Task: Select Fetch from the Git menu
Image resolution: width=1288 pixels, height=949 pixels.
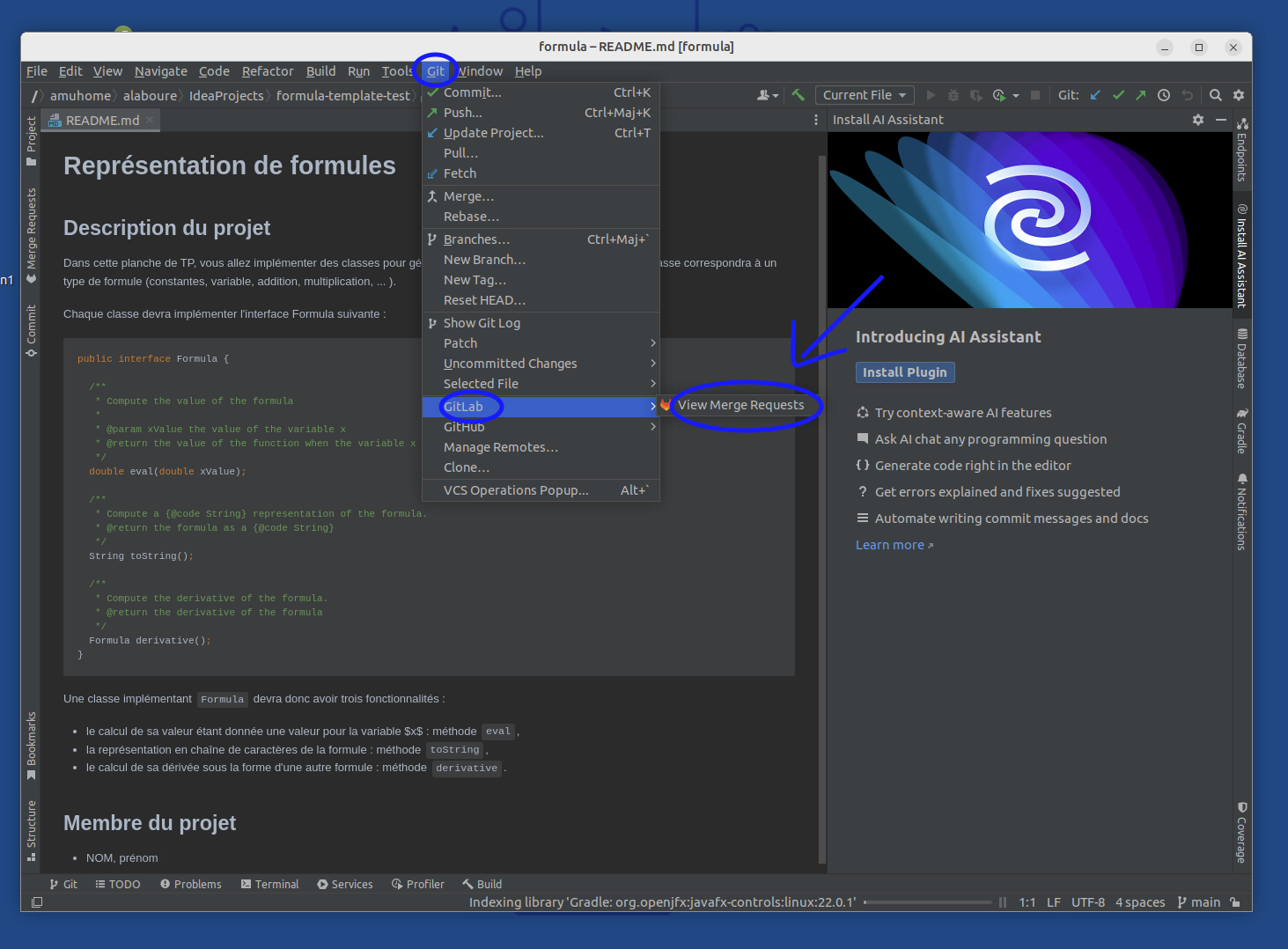Action: point(541,173)
